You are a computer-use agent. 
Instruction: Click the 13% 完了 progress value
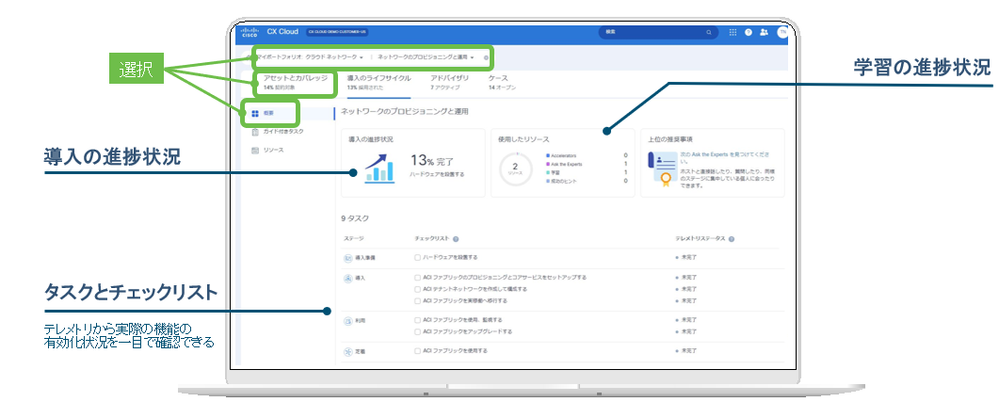[432, 161]
